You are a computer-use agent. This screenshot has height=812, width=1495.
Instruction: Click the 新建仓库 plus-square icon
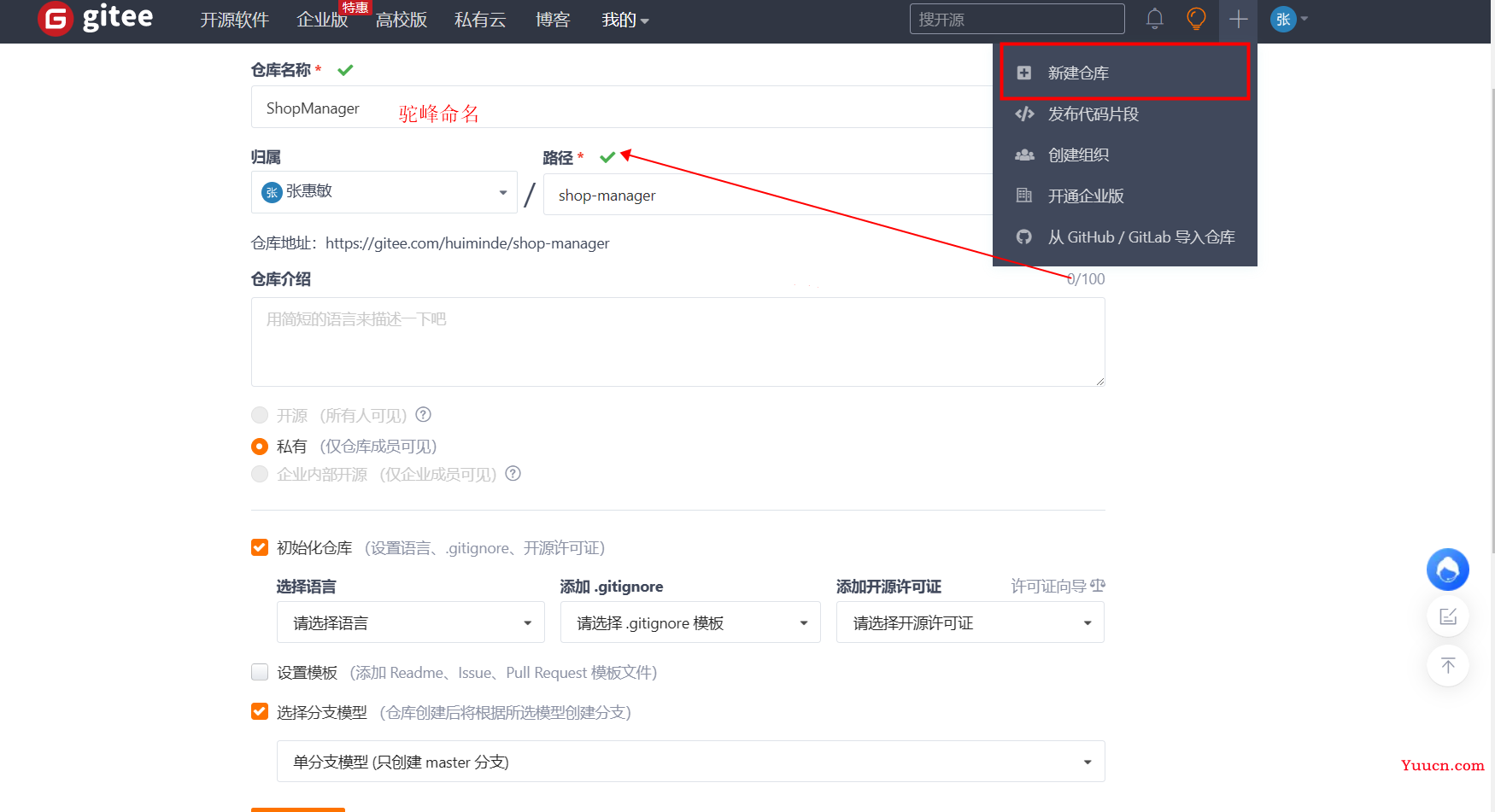pyautogui.click(x=1023, y=73)
